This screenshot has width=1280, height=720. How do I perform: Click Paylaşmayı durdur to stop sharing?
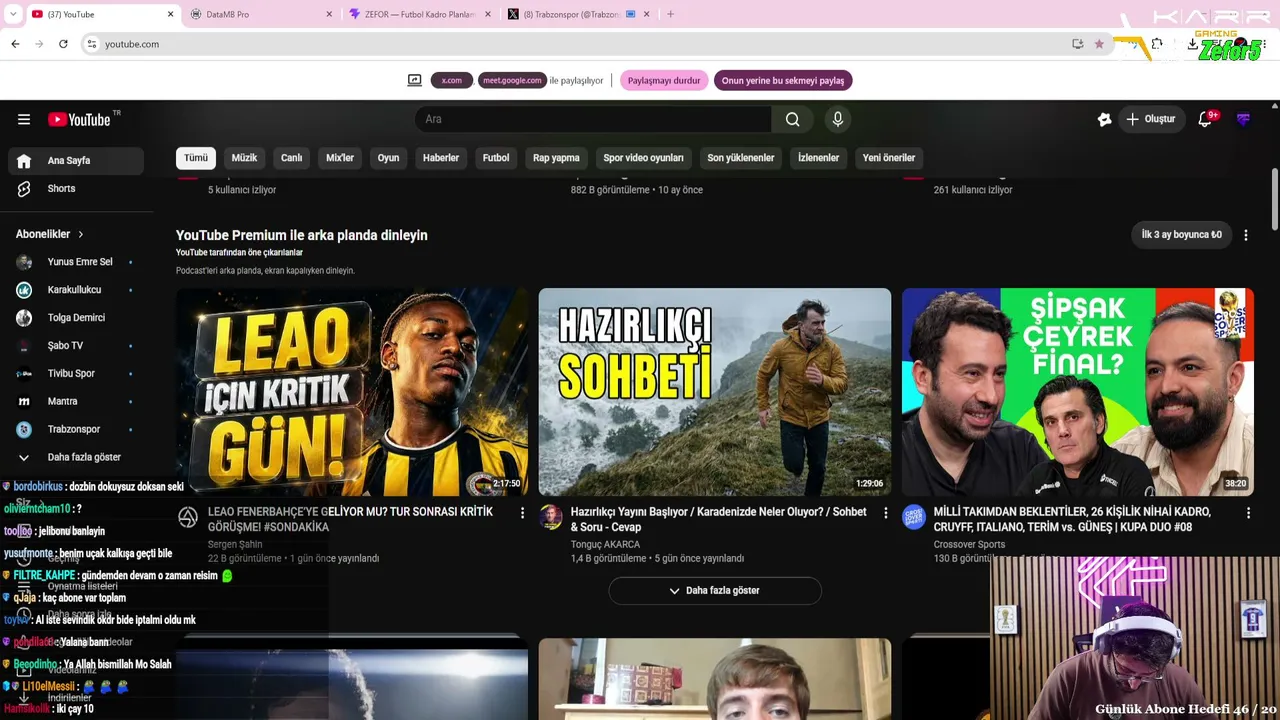pos(664,81)
